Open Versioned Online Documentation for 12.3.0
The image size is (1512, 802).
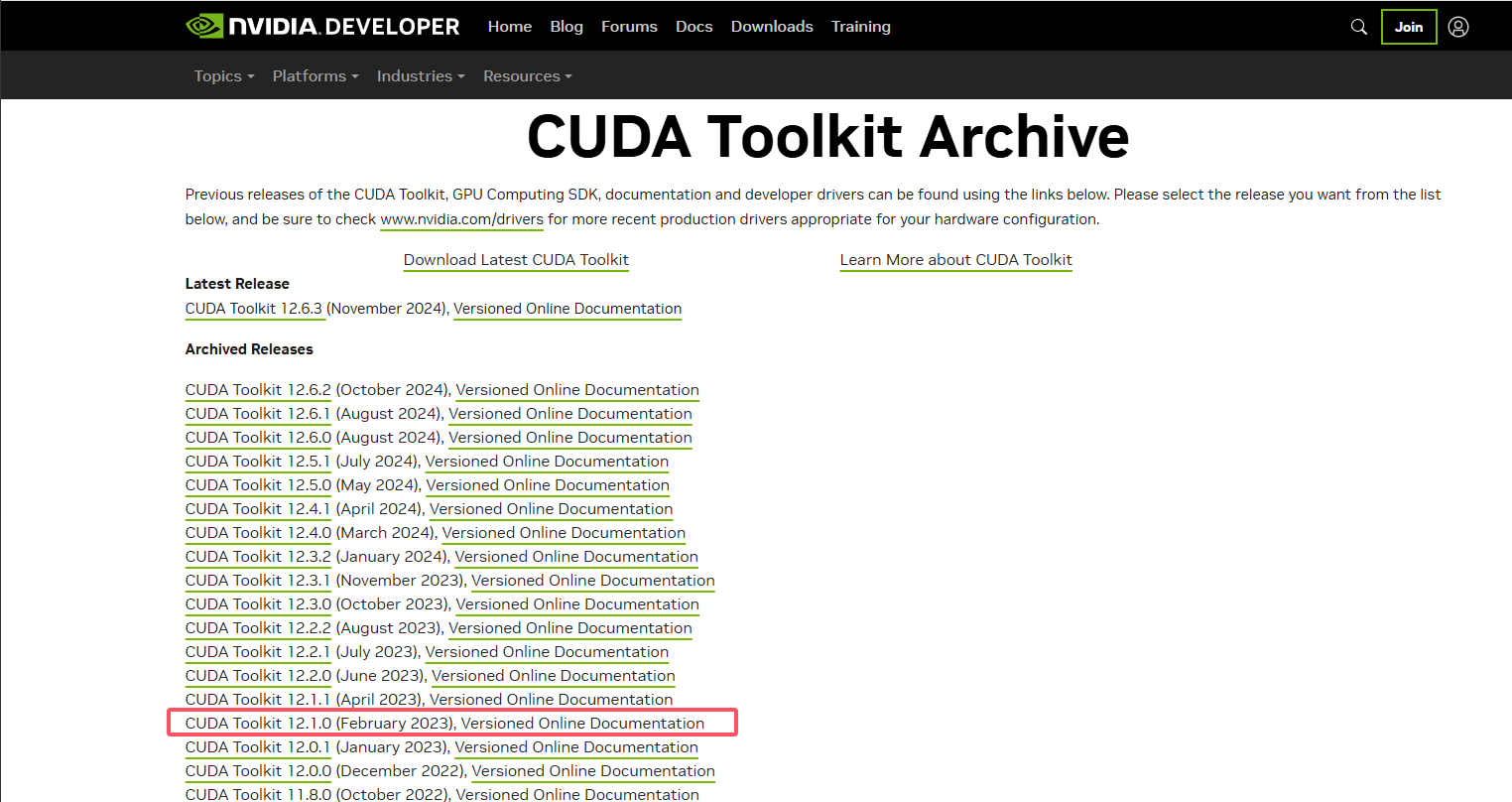[x=577, y=604]
